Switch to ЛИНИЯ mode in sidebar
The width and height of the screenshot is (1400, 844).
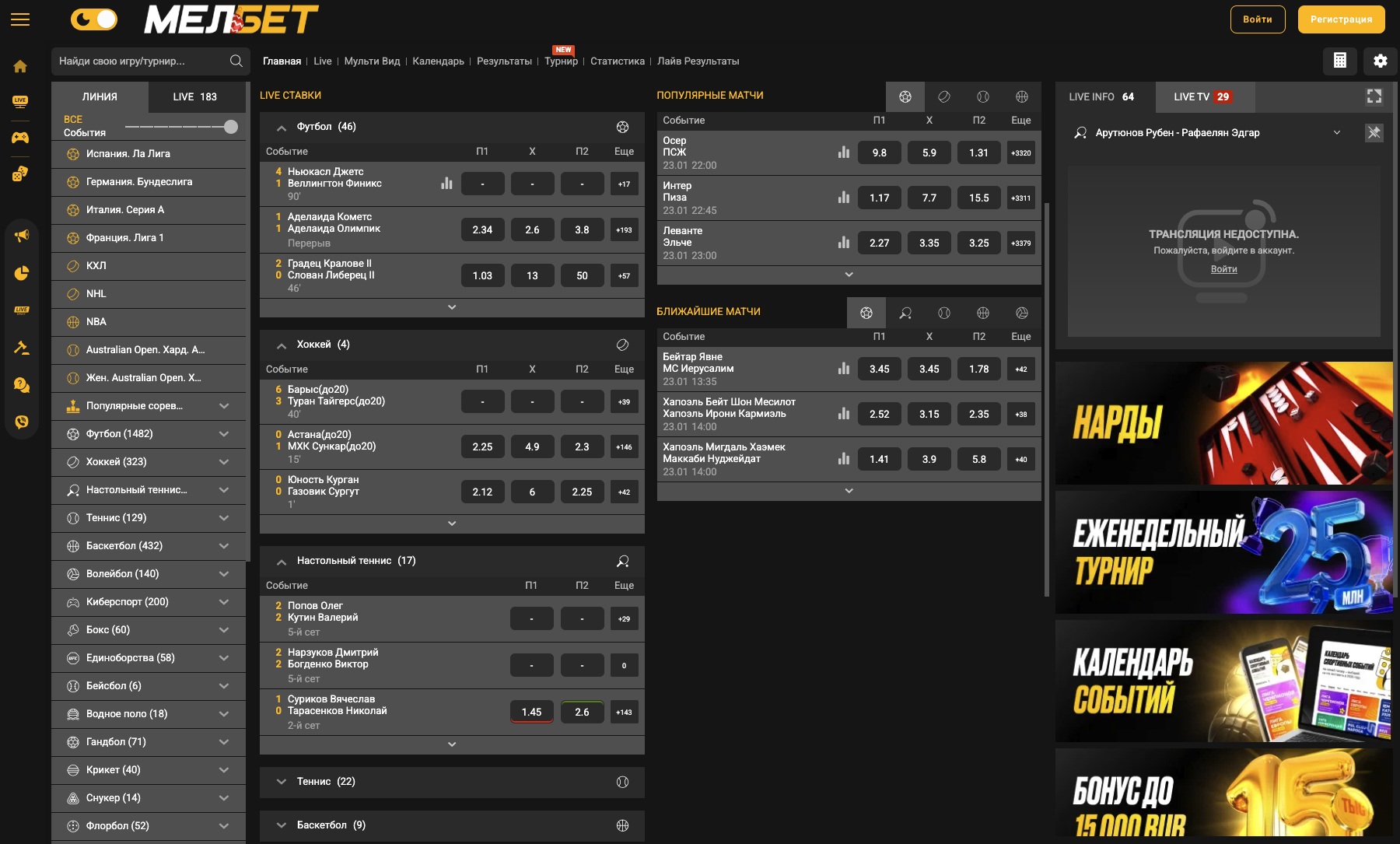click(x=100, y=96)
